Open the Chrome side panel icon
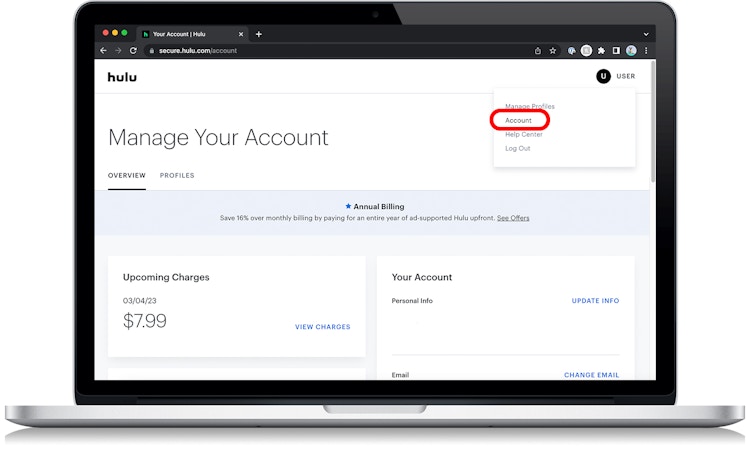 [616, 51]
